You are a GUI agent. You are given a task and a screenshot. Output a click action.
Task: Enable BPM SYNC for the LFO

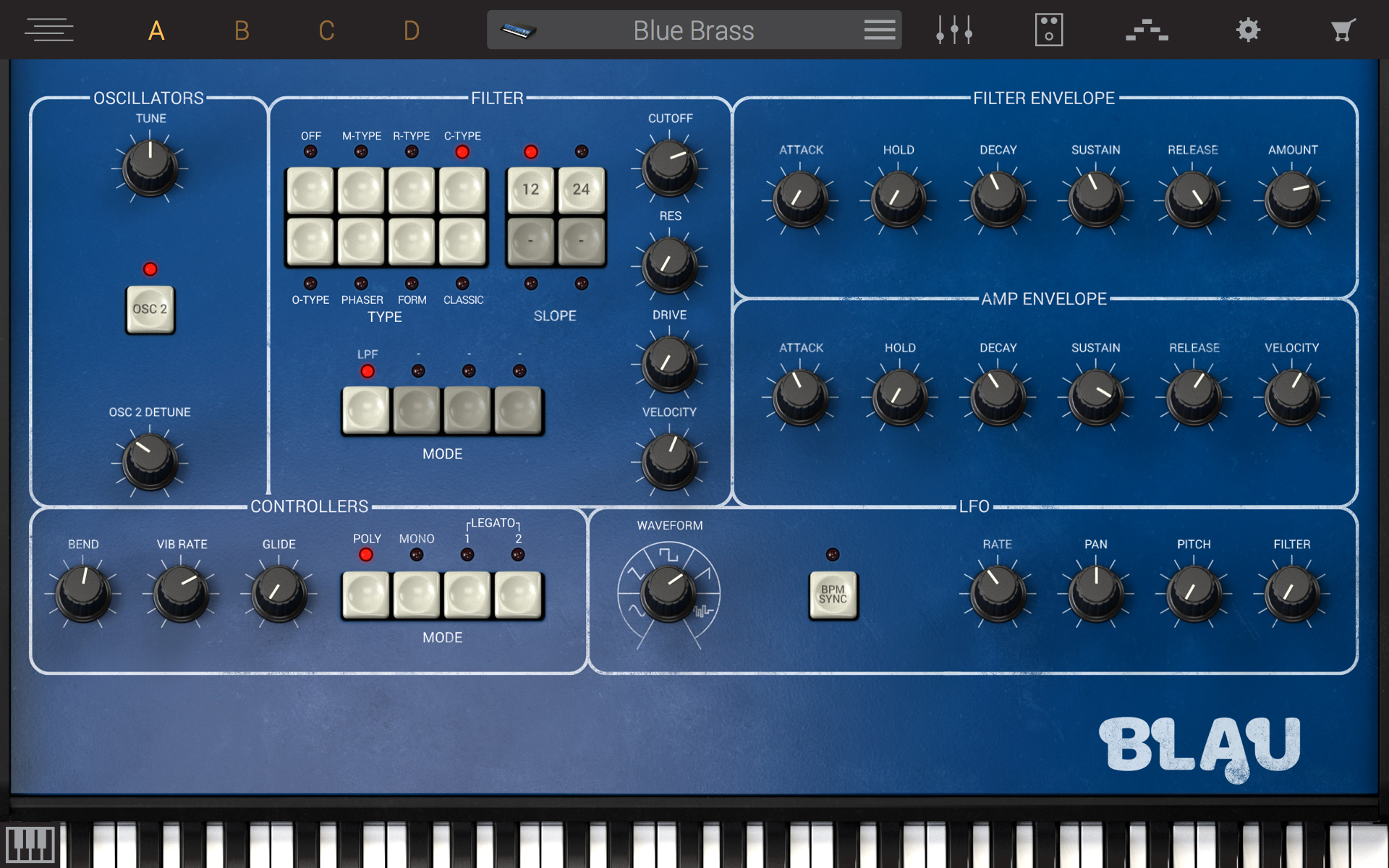coord(833,595)
